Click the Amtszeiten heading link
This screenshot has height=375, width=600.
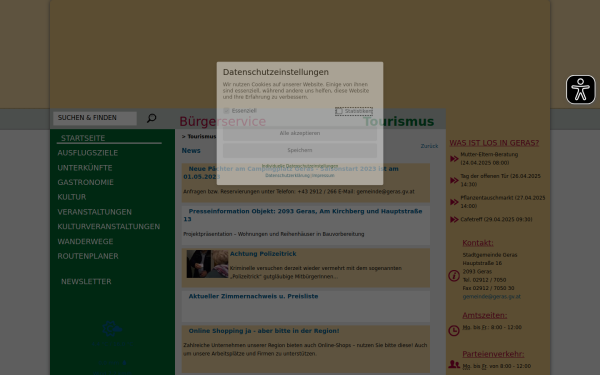tap(484, 315)
